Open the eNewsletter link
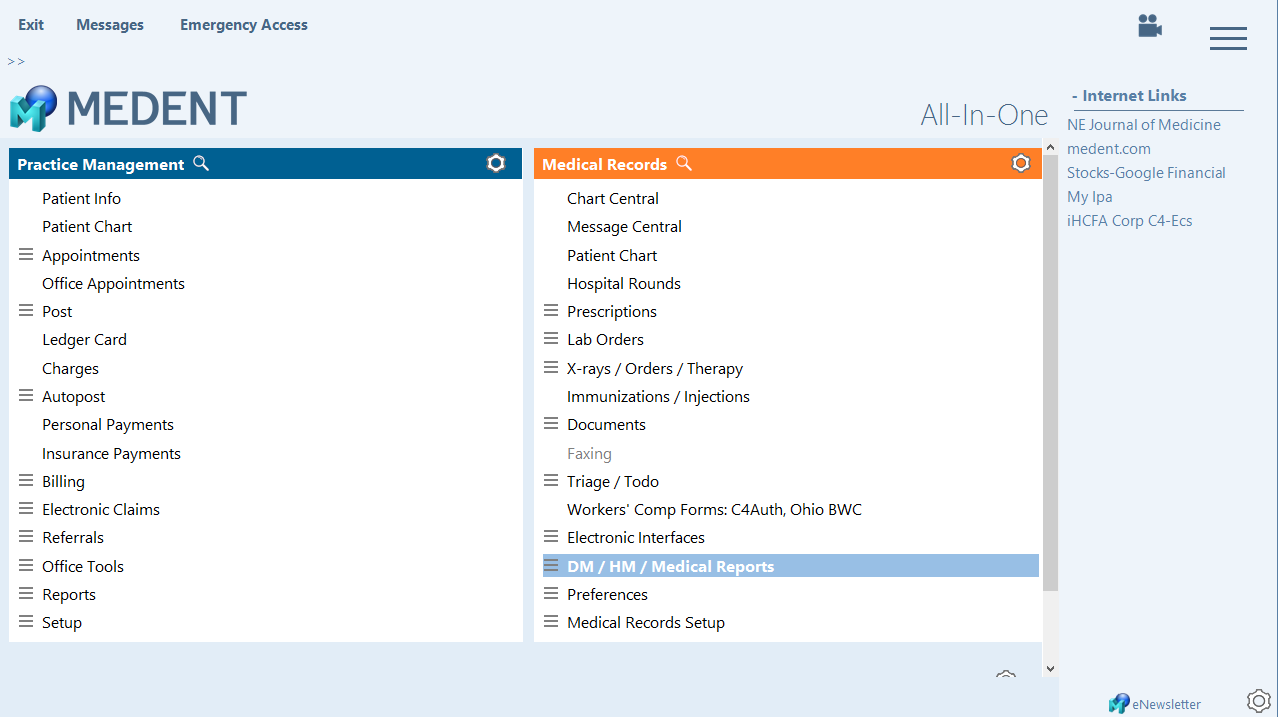Image resolution: width=1278 pixels, height=717 pixels. tap(1166, 704)
